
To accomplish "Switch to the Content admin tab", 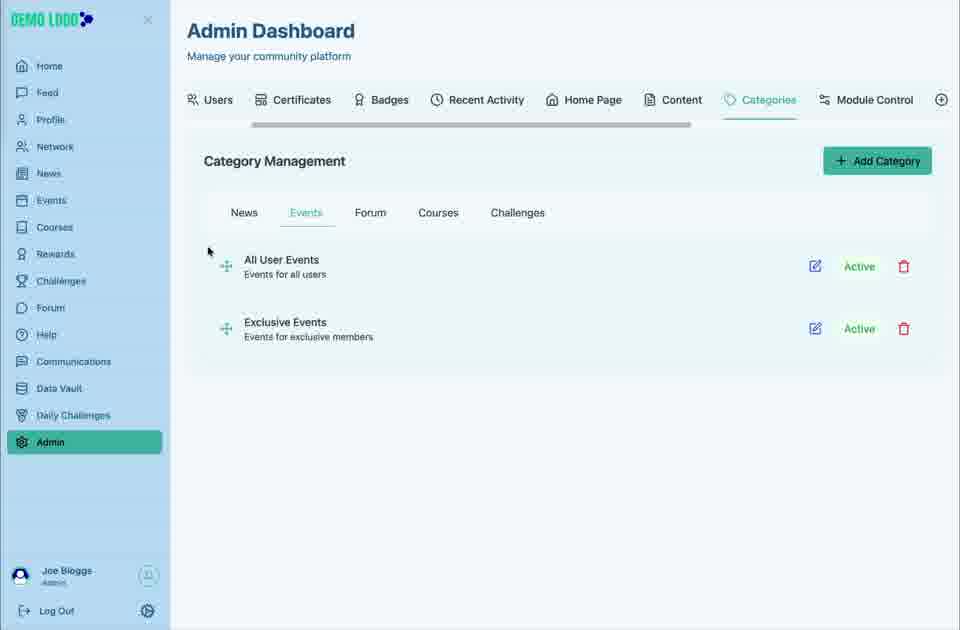I will [x=673, y=100].
